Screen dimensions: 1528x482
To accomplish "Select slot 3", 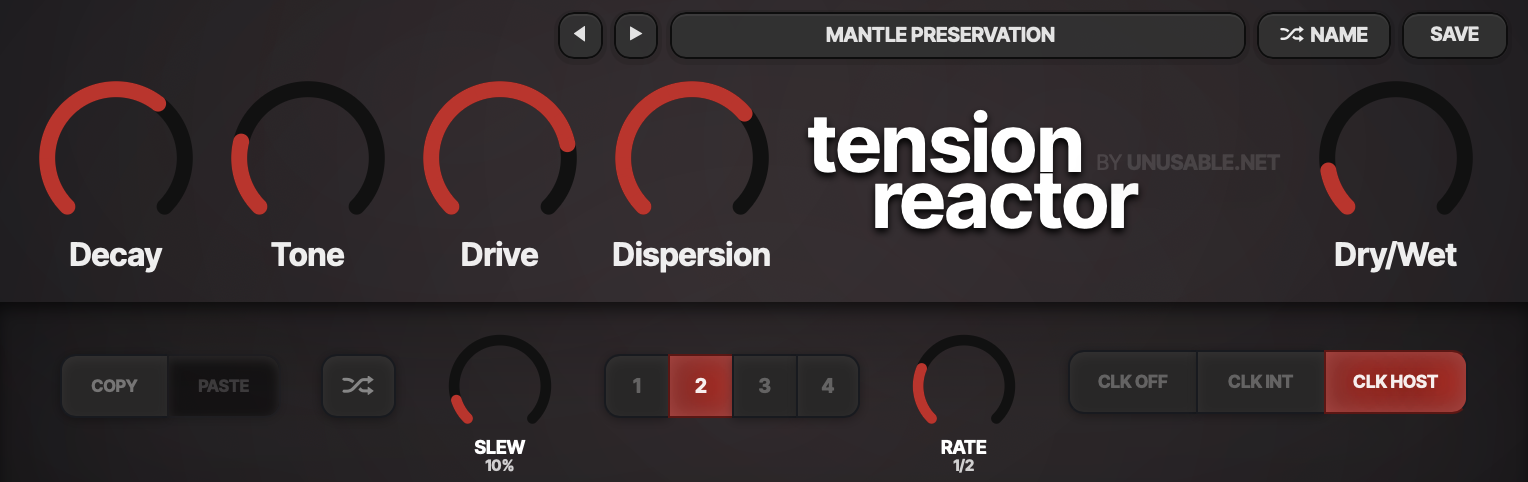I will (x=765, y=386).
